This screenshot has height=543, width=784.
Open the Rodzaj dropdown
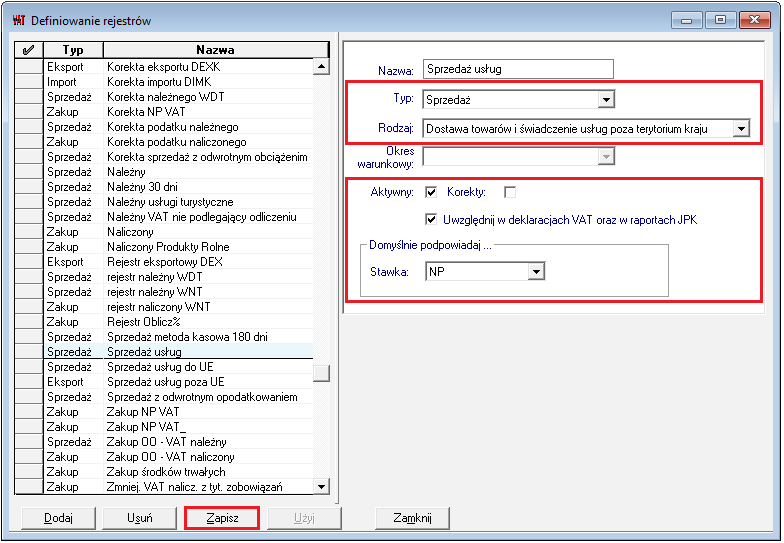741,128
